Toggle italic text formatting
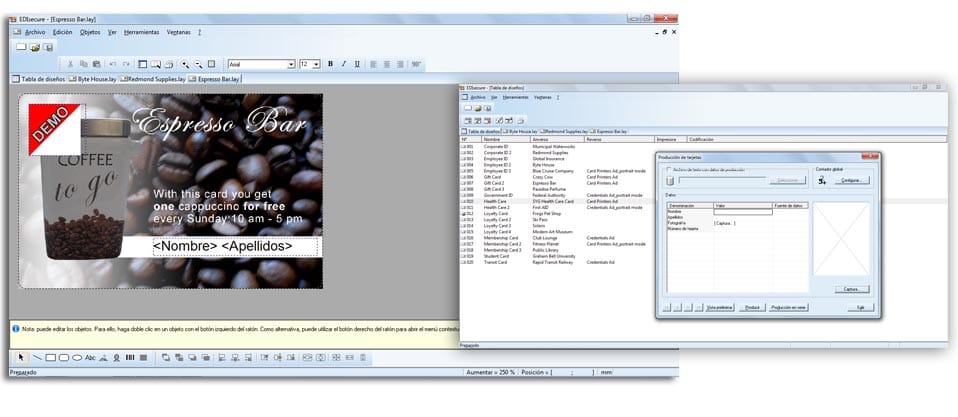This screenshot has width=958, height=417. pos(343,64)
